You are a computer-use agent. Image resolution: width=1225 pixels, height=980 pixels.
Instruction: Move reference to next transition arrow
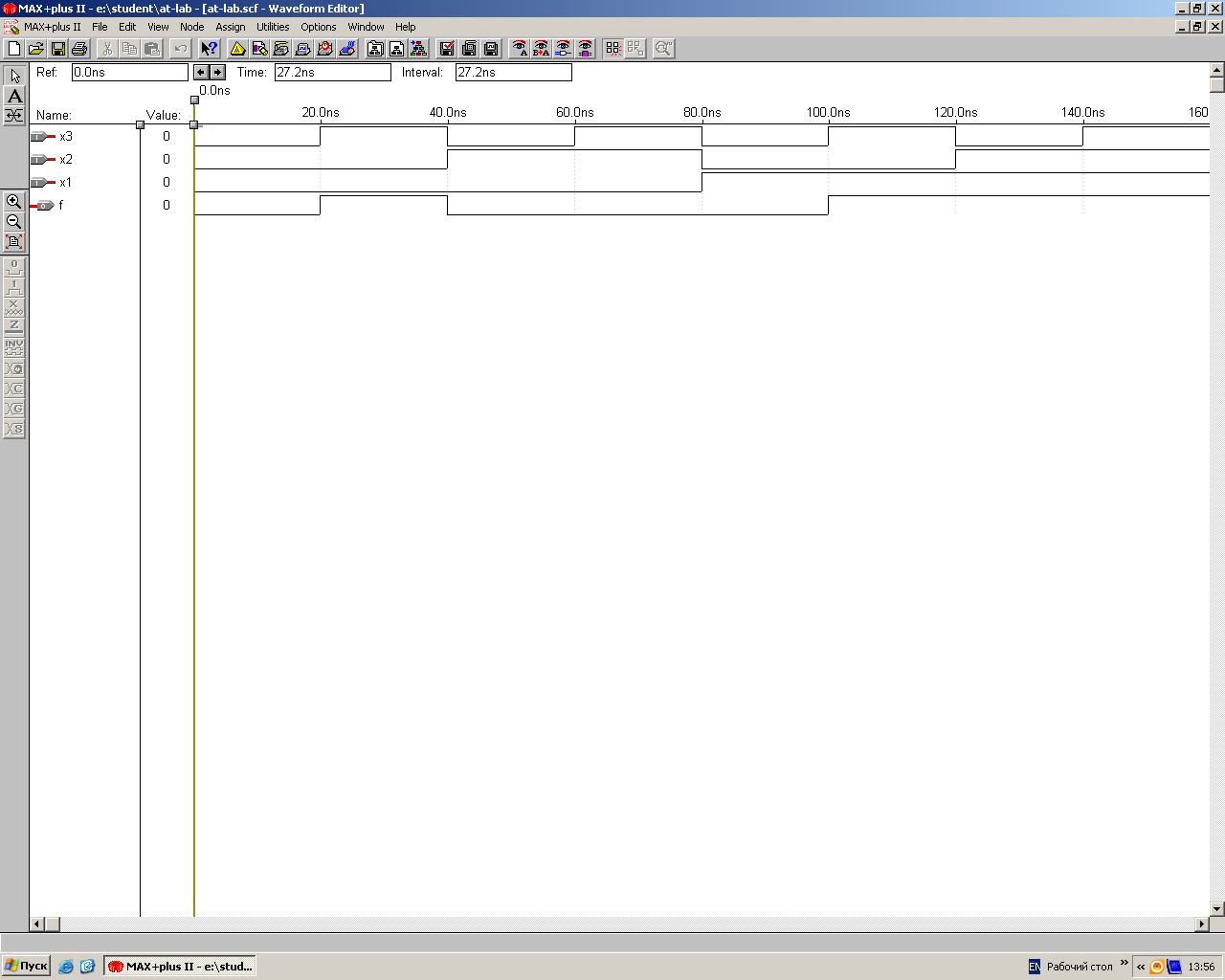click(217, 72)
